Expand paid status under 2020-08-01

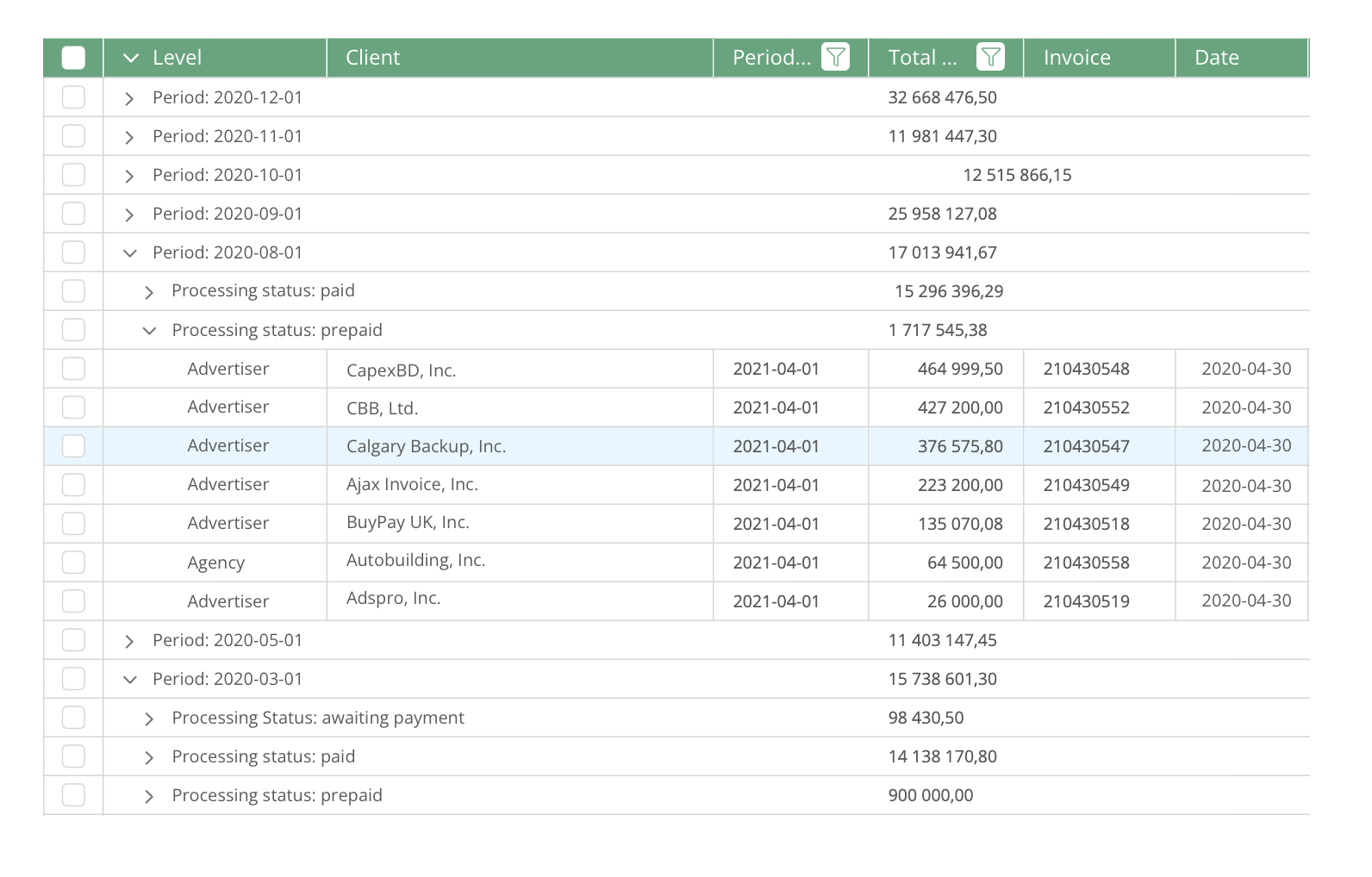[149, 292]
